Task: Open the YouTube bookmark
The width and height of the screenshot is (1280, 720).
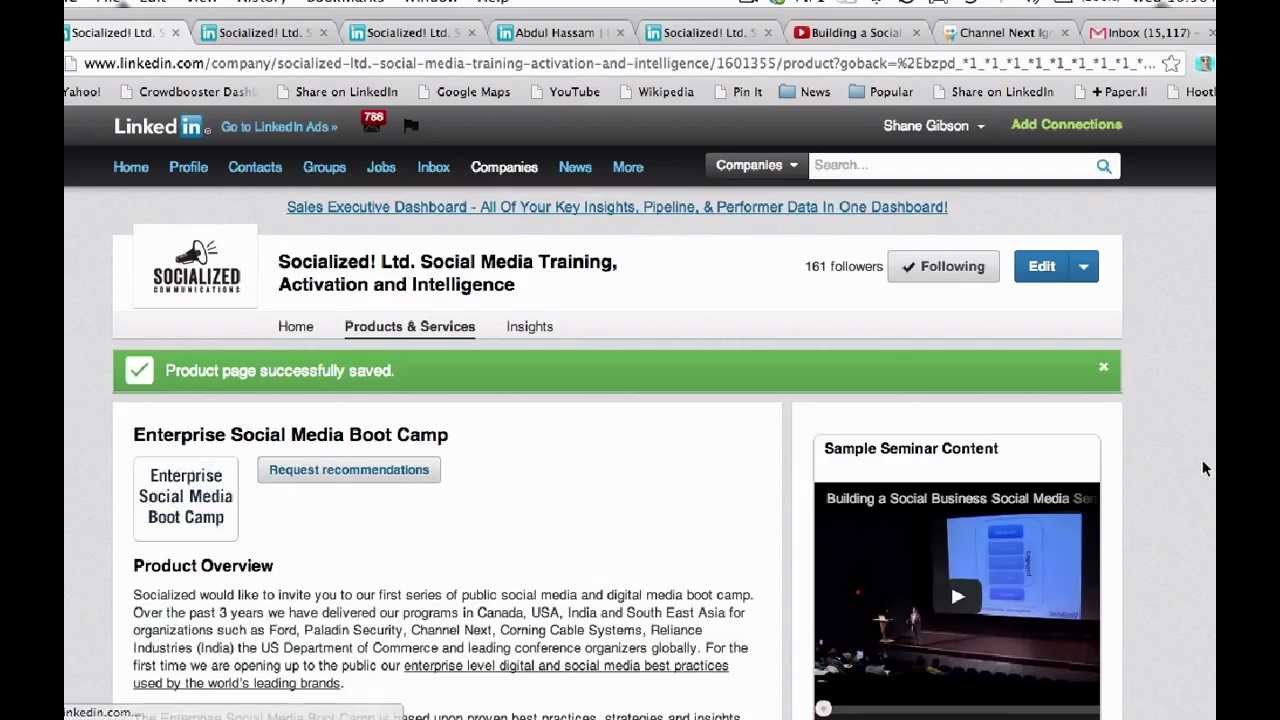Action: [564, 92]
